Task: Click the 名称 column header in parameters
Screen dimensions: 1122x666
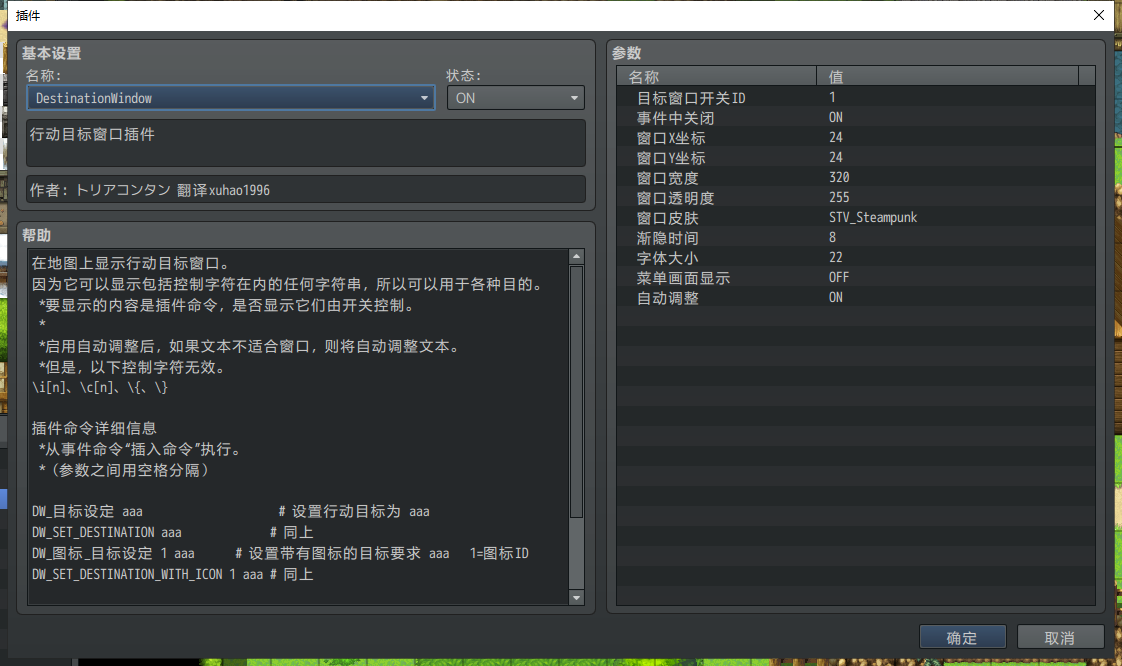Action: pos(717,76)
